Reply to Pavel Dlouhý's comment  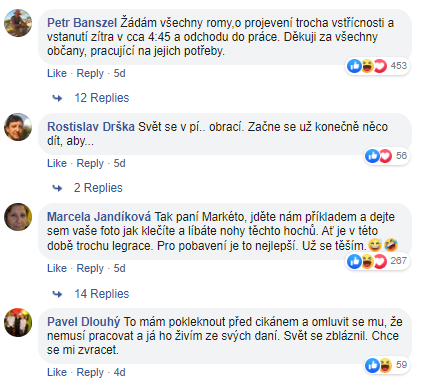(90, 372)
